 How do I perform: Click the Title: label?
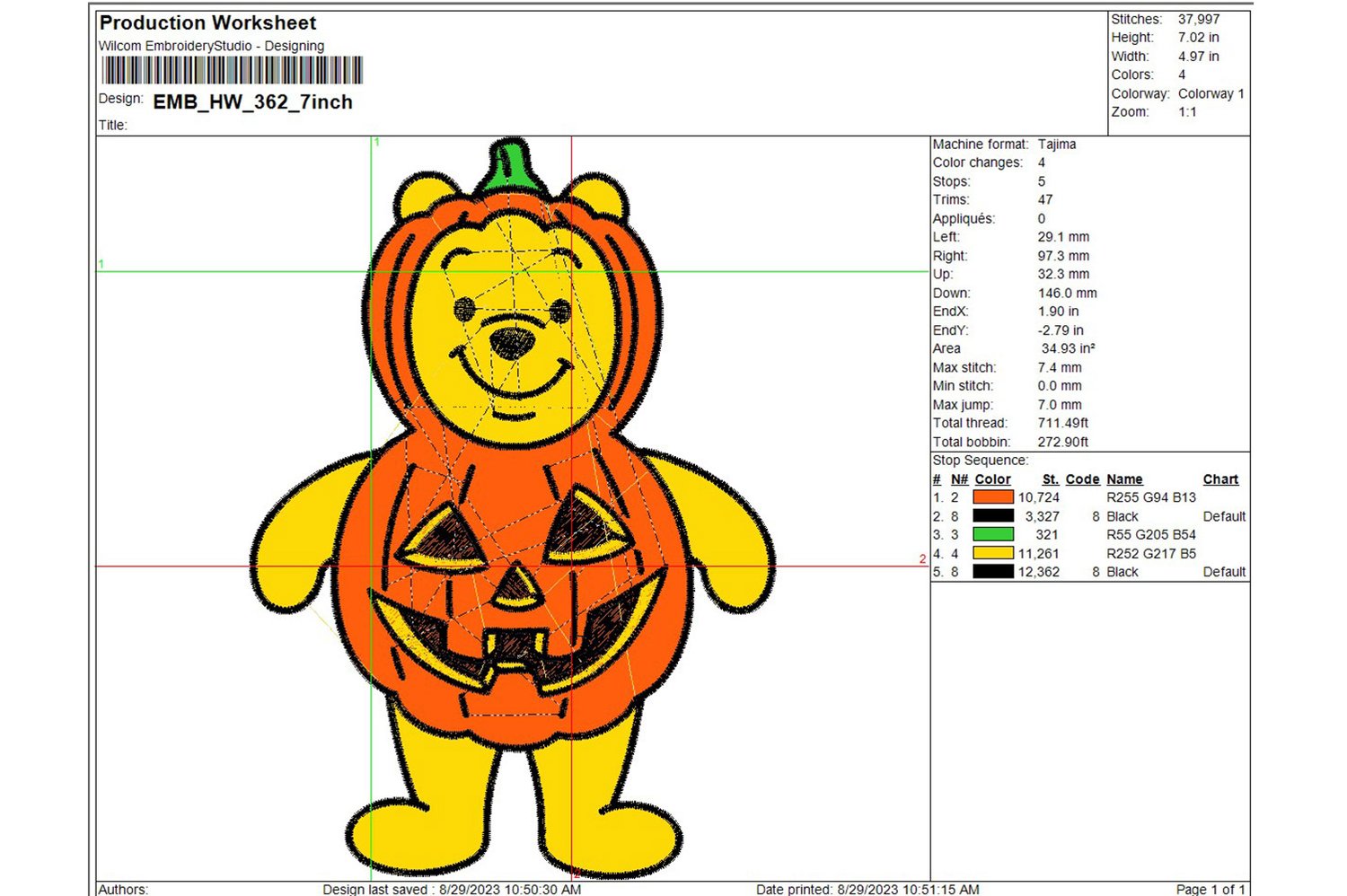(113, 125)
